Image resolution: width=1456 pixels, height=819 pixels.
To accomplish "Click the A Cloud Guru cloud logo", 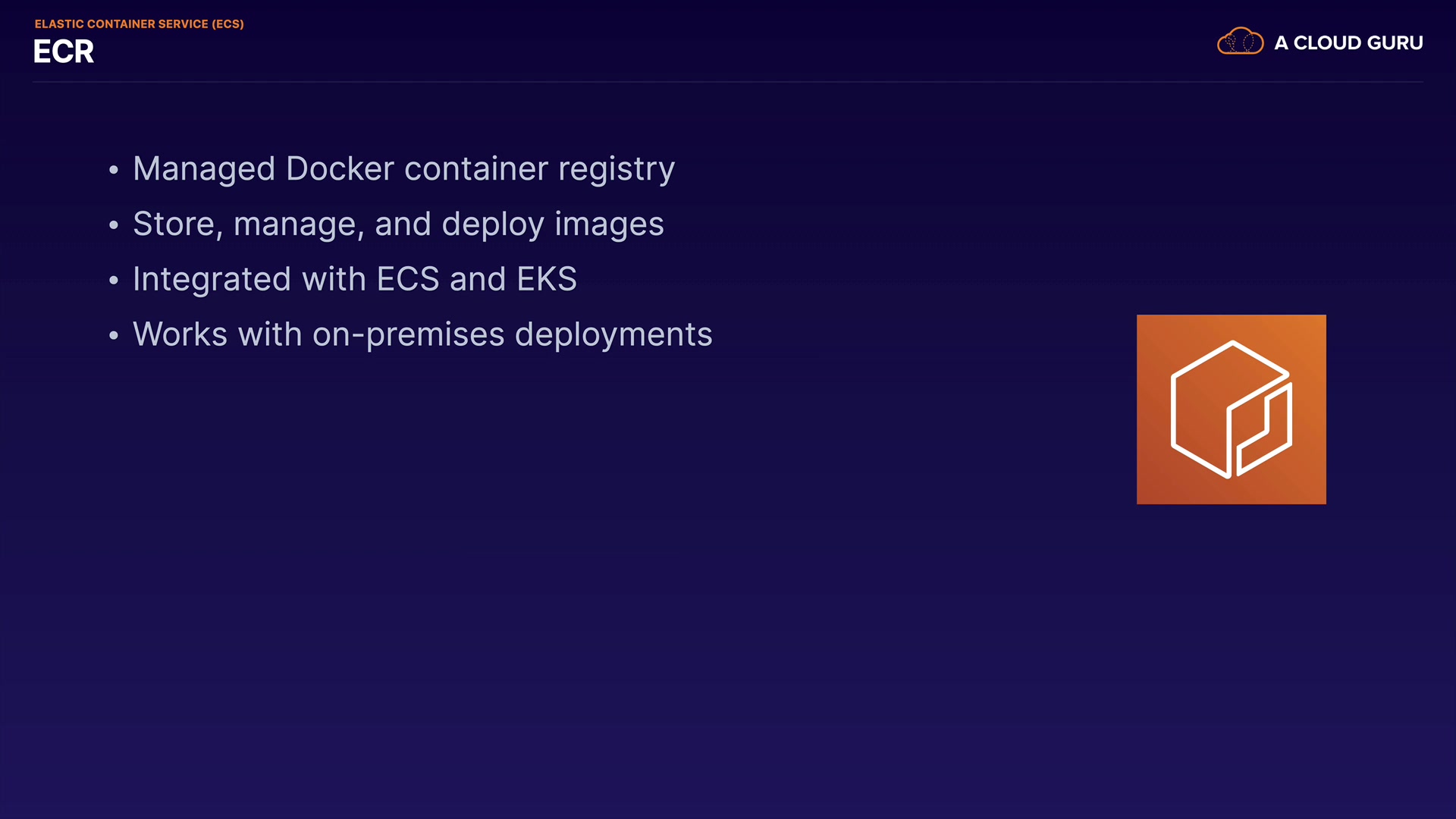I will point(1240,42).
